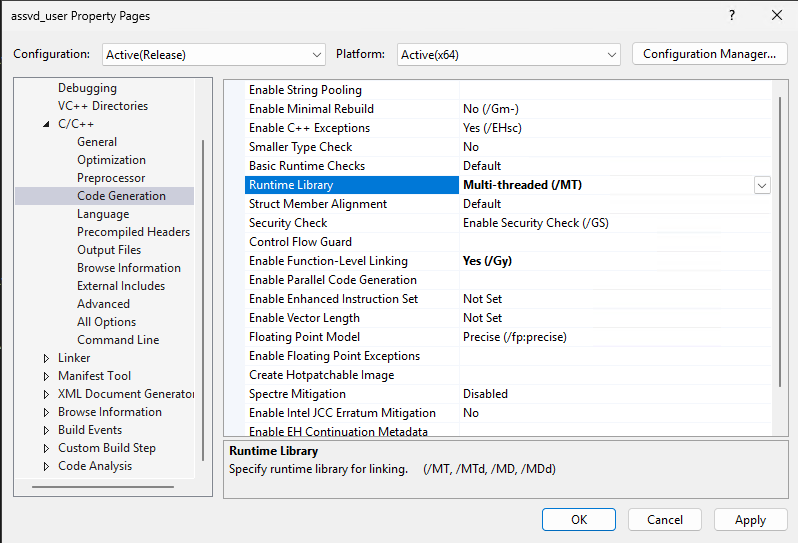Select the Struct Member Alignment property
798x543 pixels.
(x=318, y=204)
